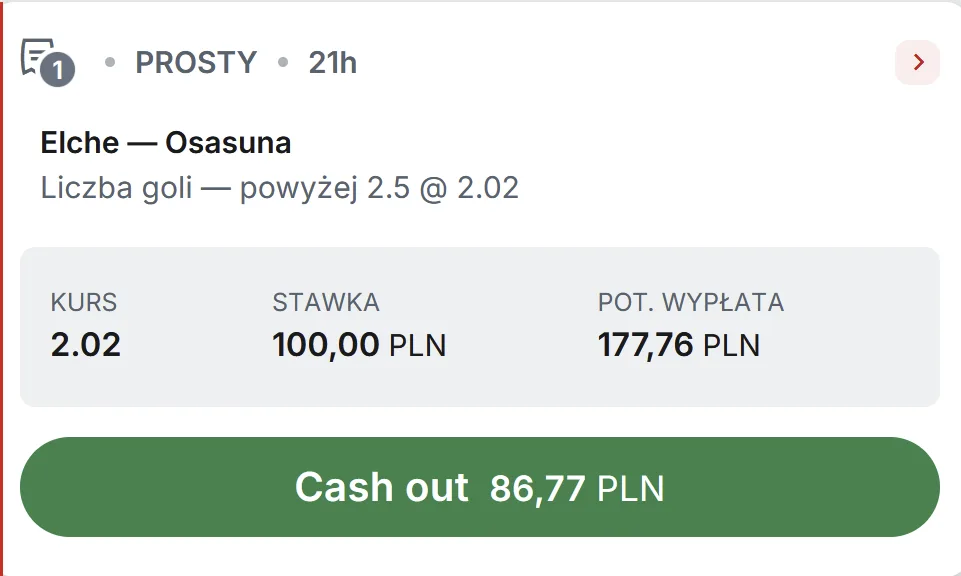Click the STAWKA 100,00 PLN amount field
The image size is (961, 576).
361,344
